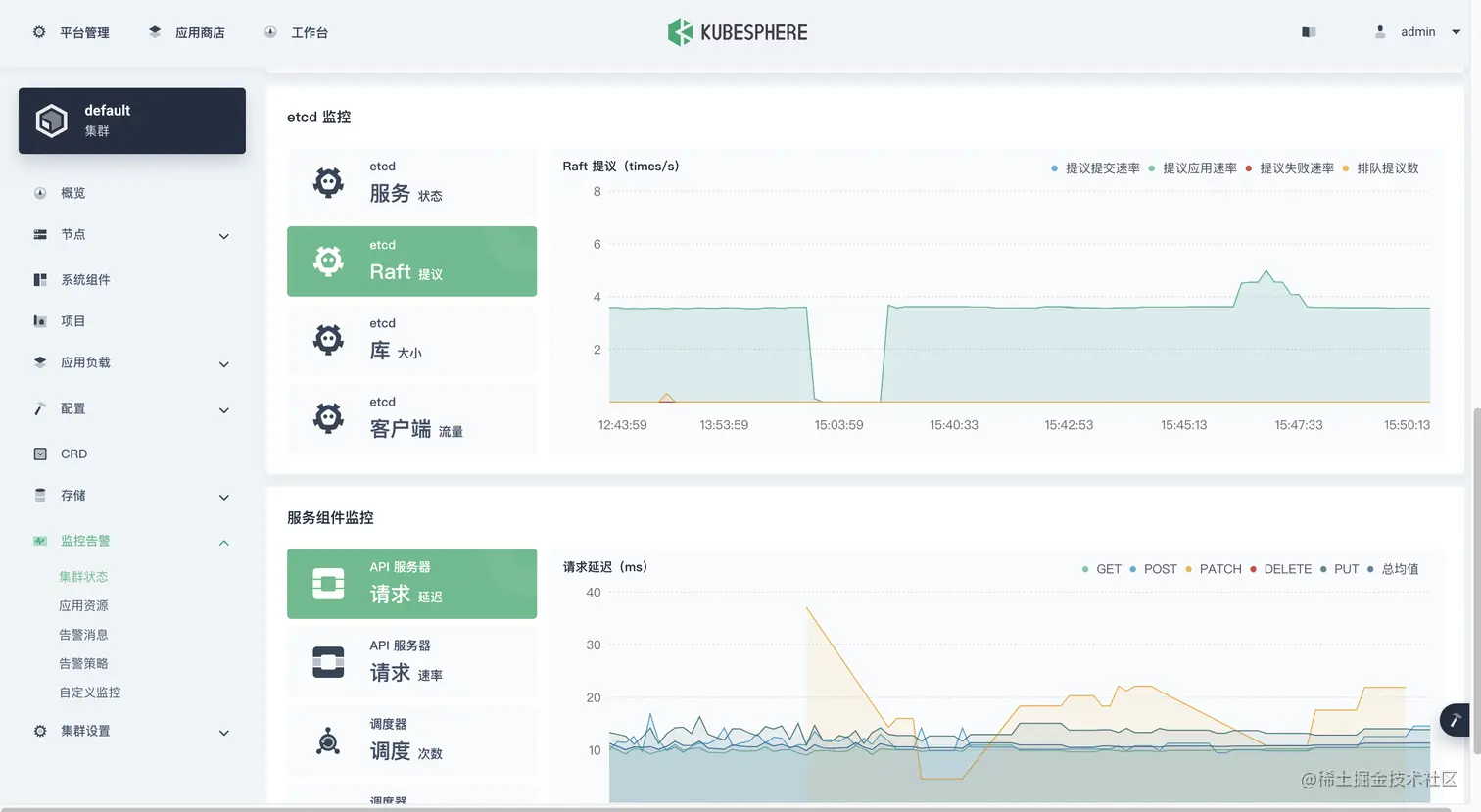Expand the 配置 menu chevron
The height and width of the screenshot is (812, 1481).
(223, 410)
